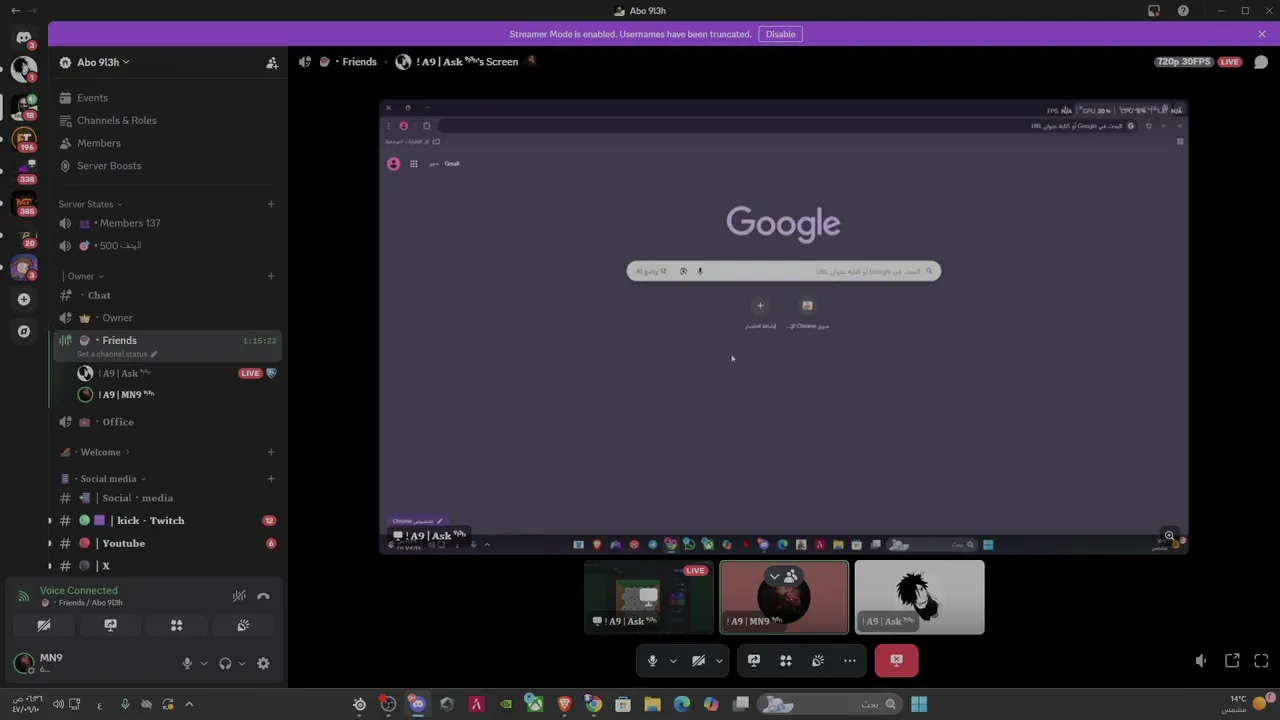1280x720 pixels.
Task: Show members icon on the MN9 tile
Action: 791,576
